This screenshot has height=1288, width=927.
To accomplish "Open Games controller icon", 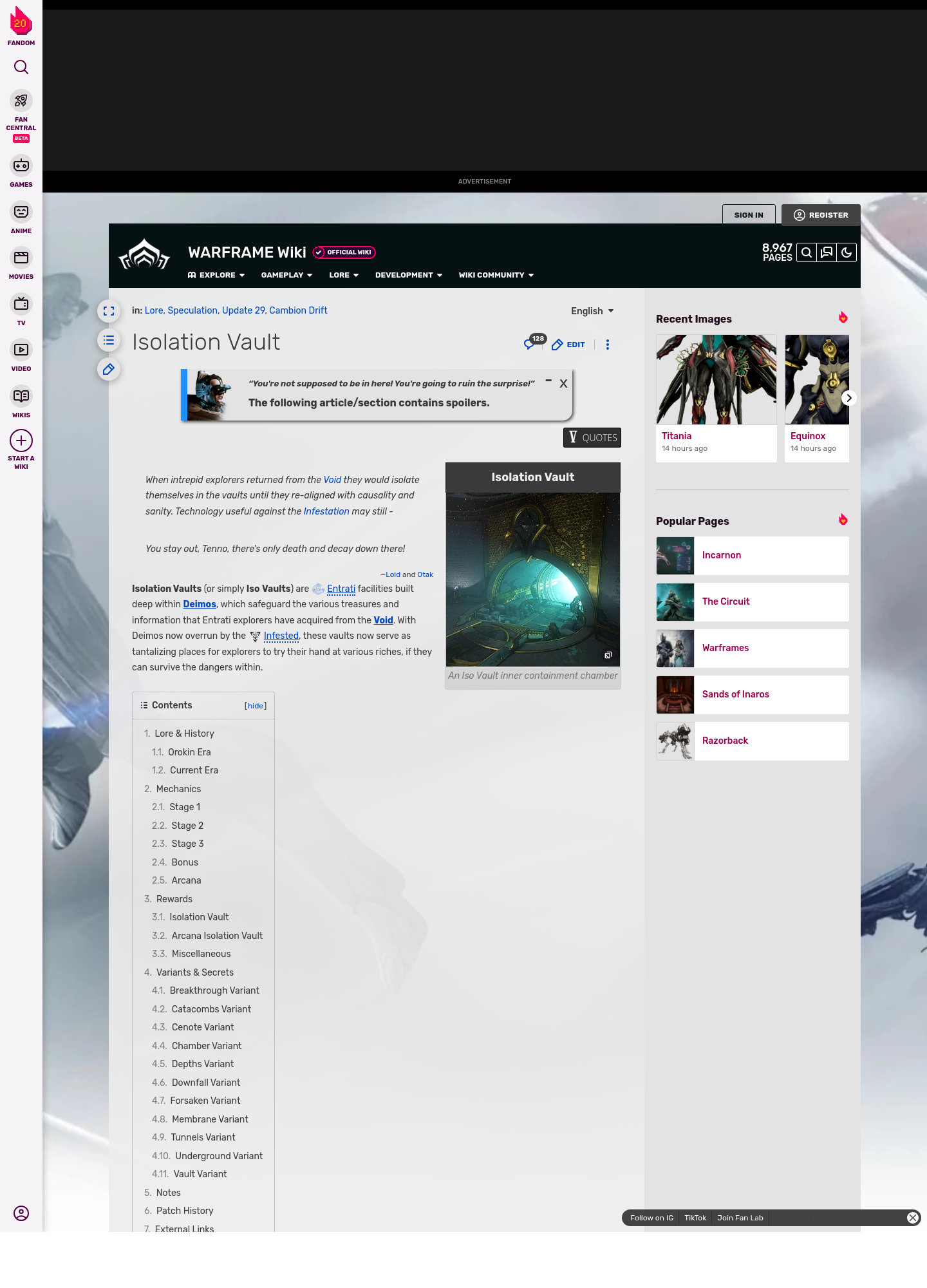I will coord(21,166).
